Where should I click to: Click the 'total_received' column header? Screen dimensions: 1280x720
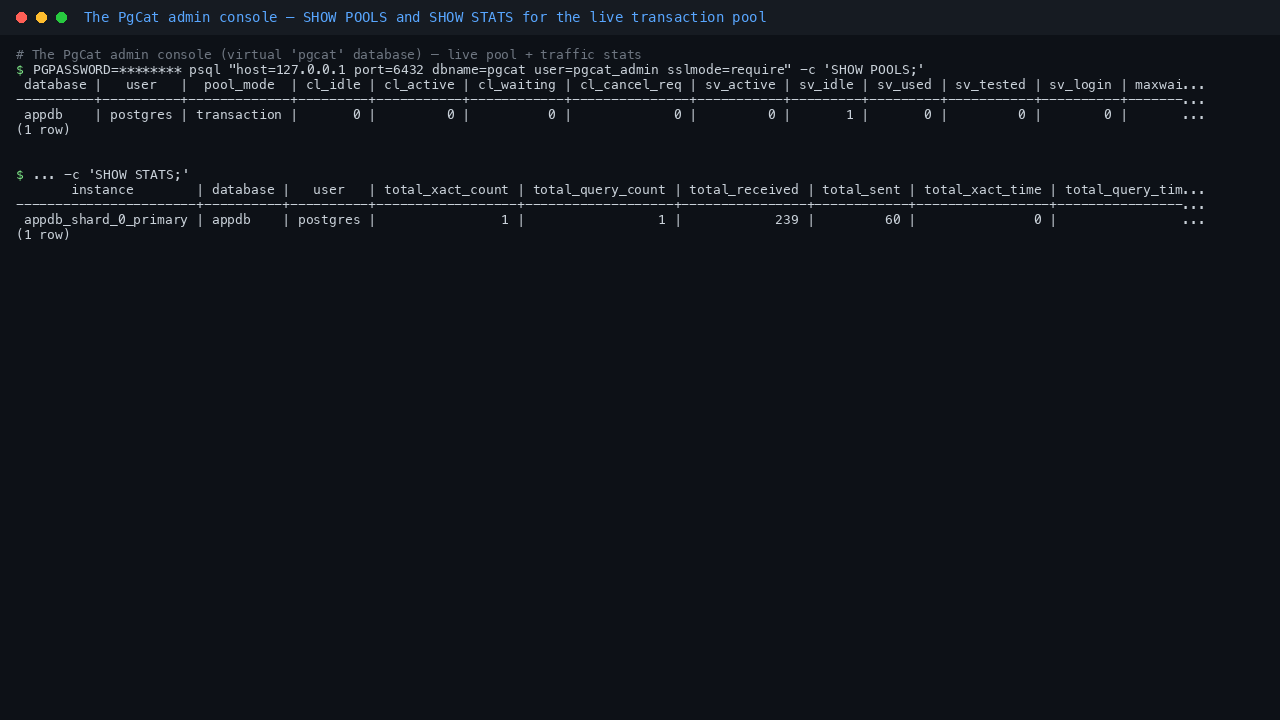[x=744, y=189]
